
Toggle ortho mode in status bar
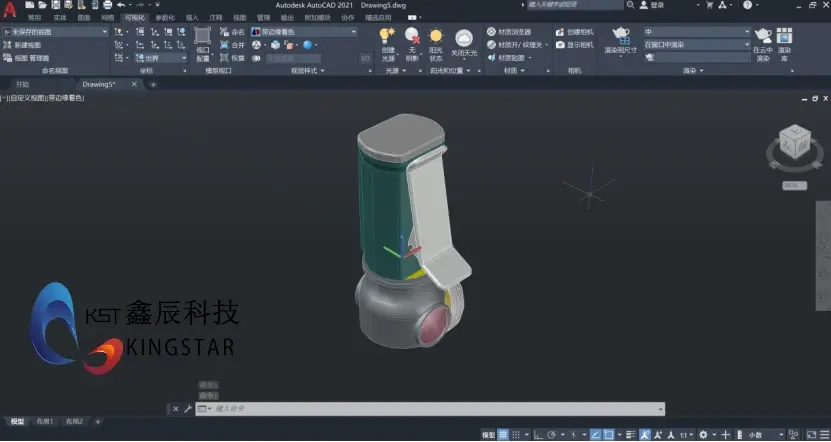click(x=537, y=435)
